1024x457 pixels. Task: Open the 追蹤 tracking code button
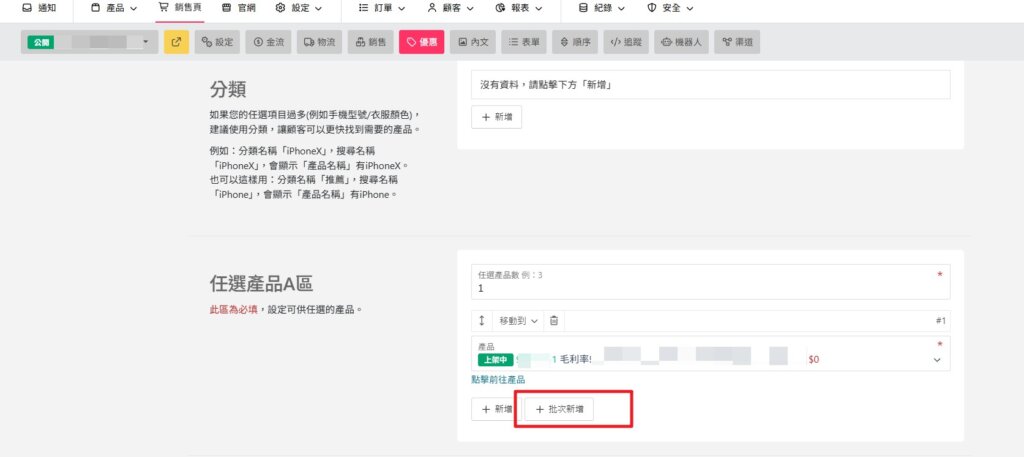click(628, 42)
